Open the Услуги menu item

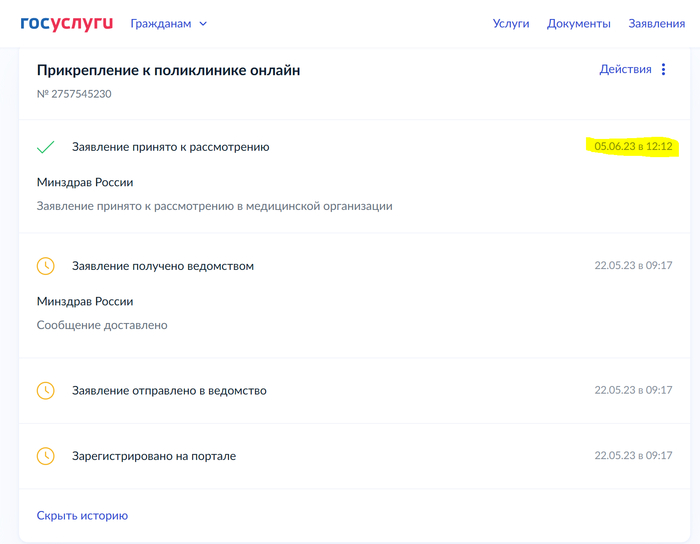511,24
